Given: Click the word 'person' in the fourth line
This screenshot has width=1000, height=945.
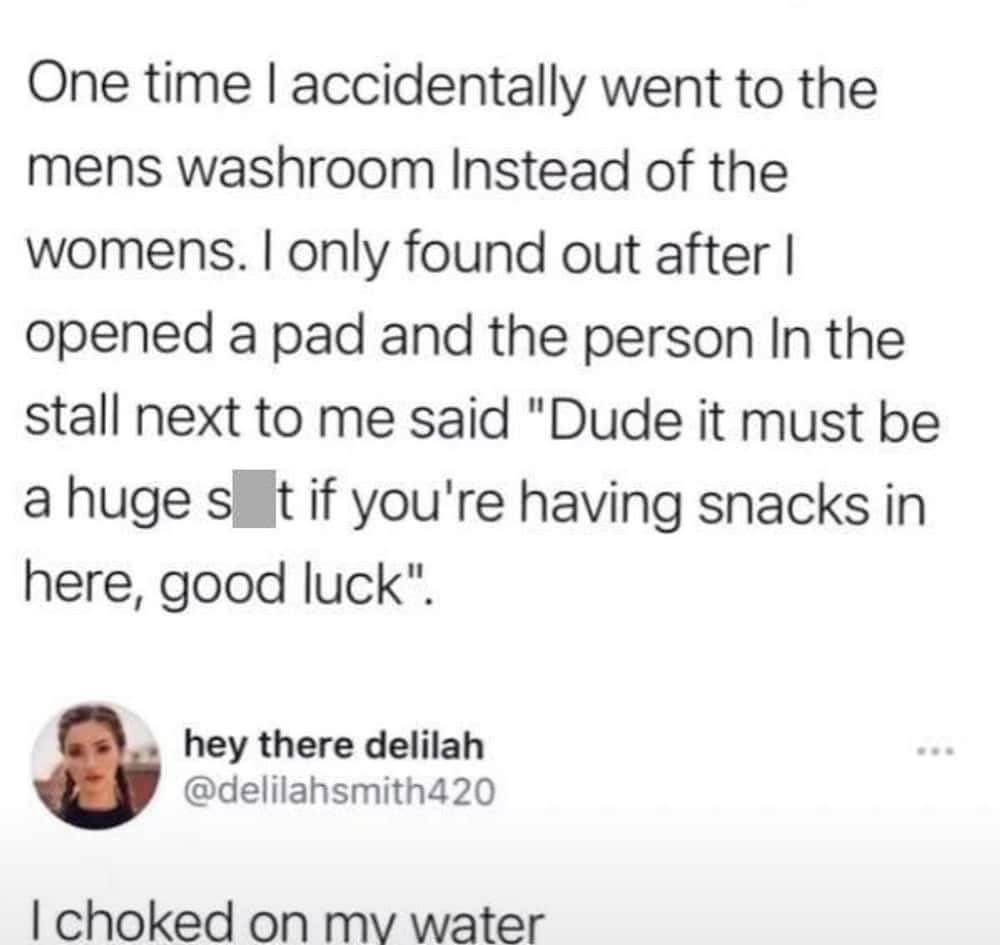Looking at the screenshot, I should pos(667,339).
